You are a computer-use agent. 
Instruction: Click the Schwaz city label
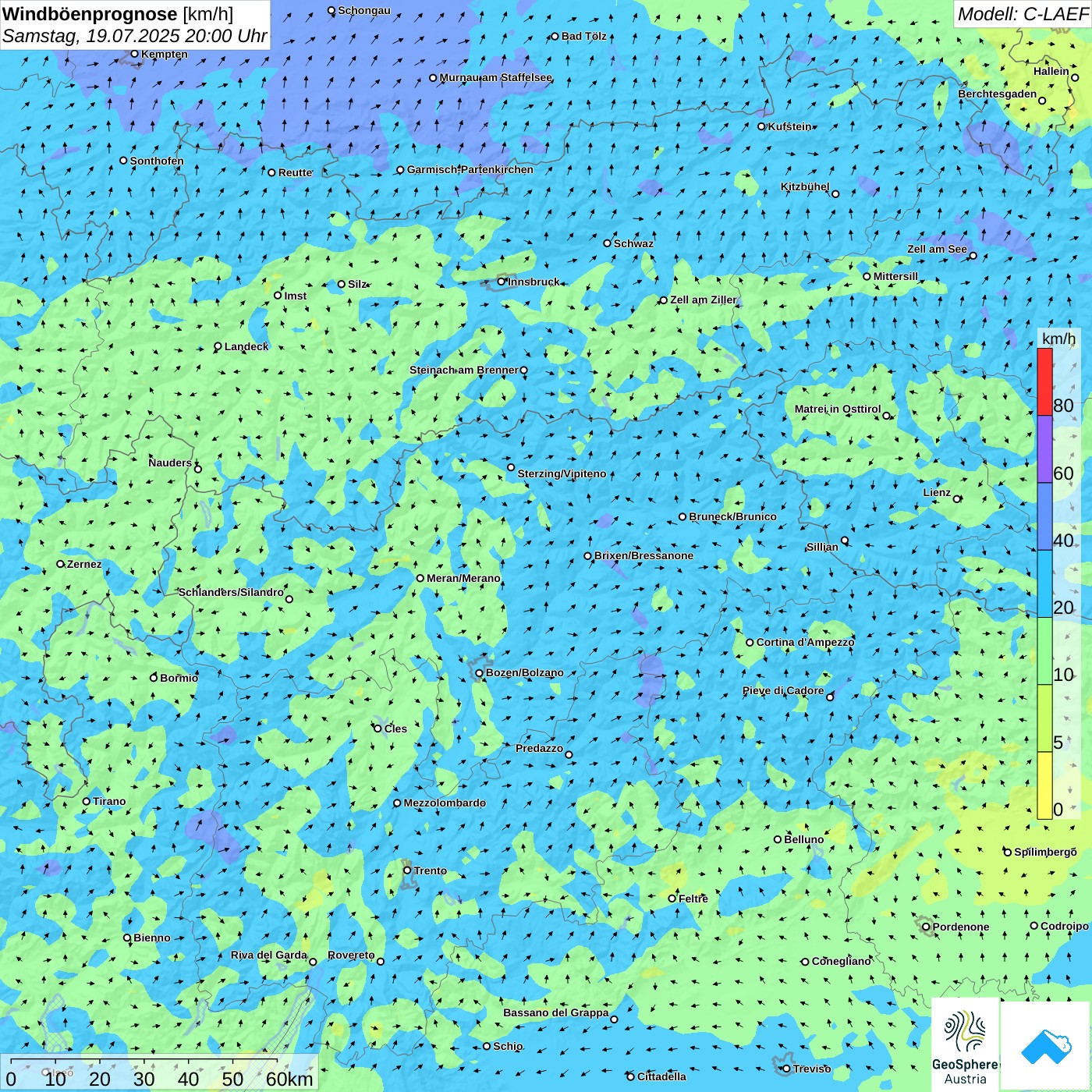point(634,243)
